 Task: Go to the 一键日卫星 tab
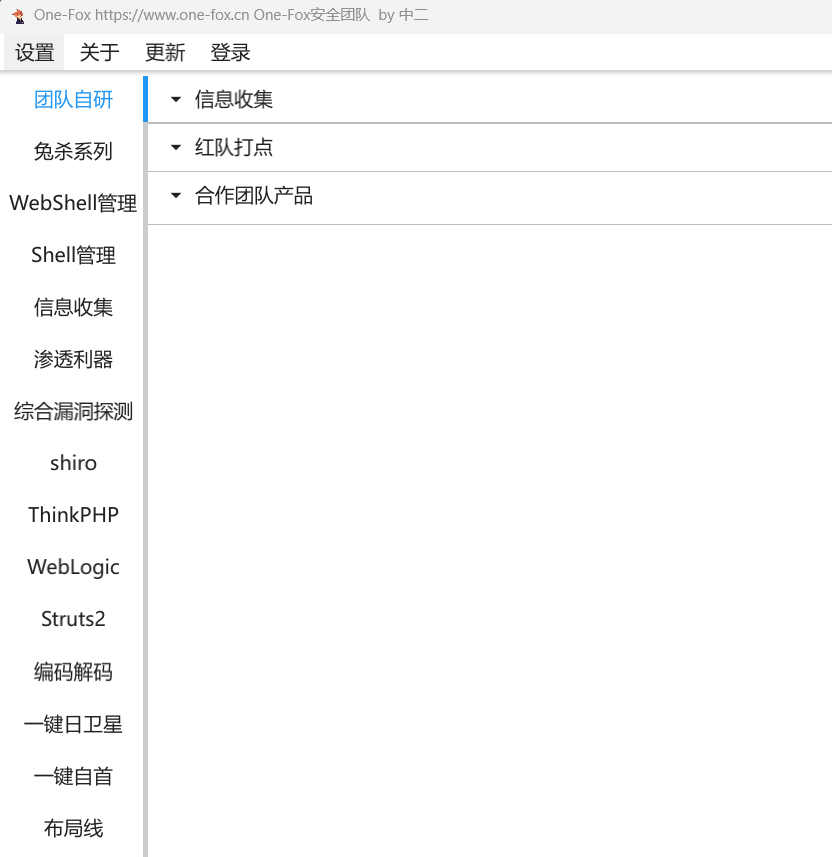[x=73, y=724]
